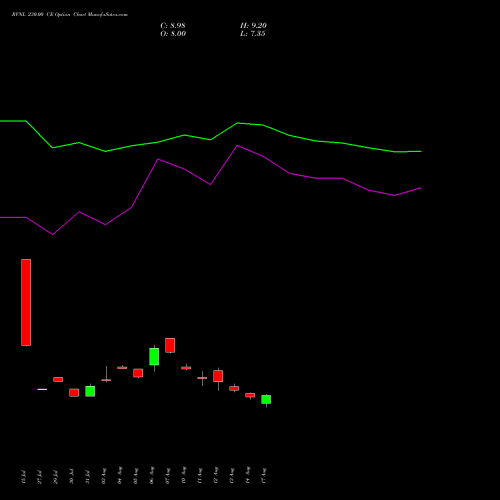Click the close value 'C: 8.98'

(x=173, y=26)
